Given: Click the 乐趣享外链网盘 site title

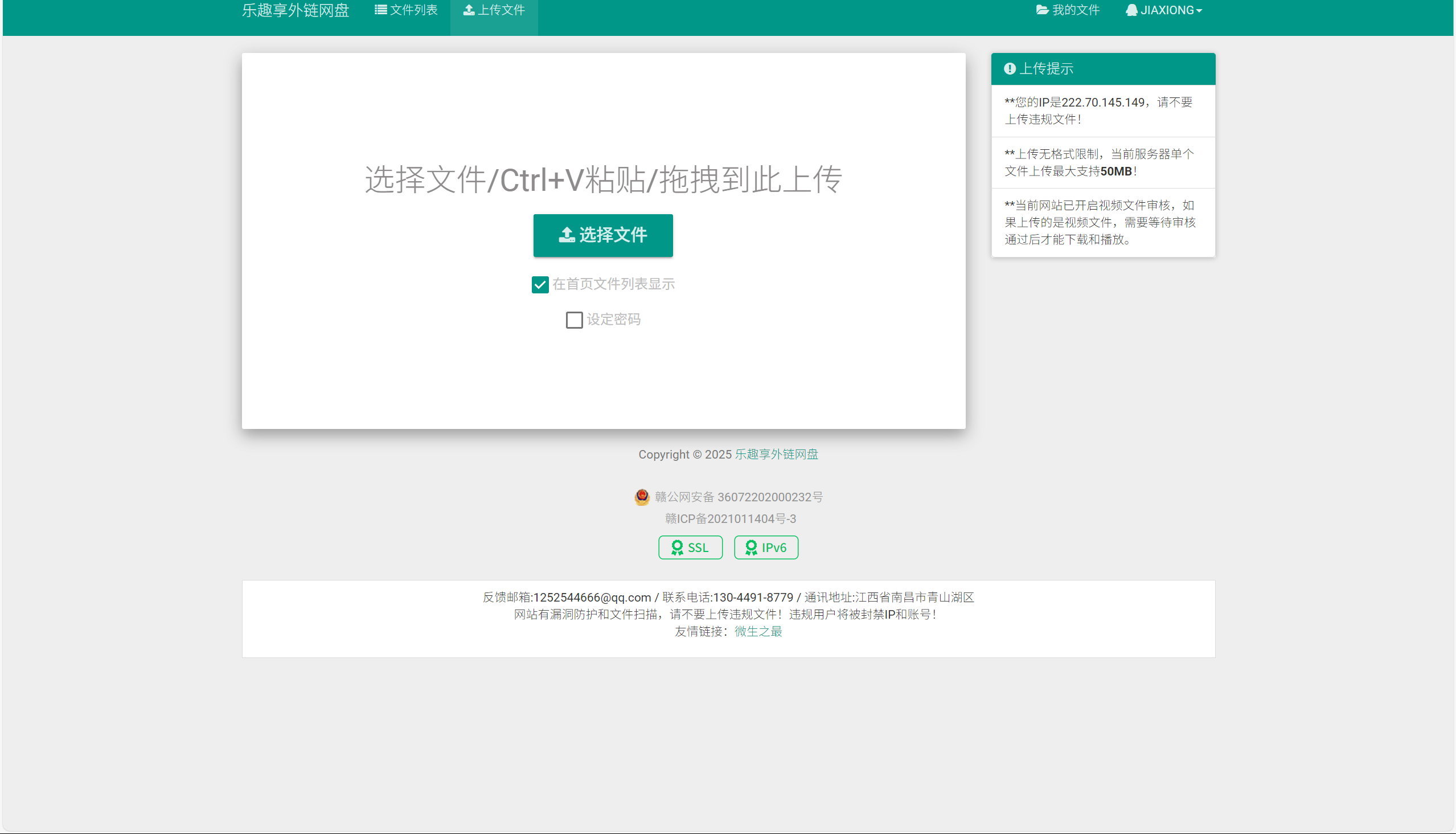Looking at the screenshot, I should click(296, 10).
